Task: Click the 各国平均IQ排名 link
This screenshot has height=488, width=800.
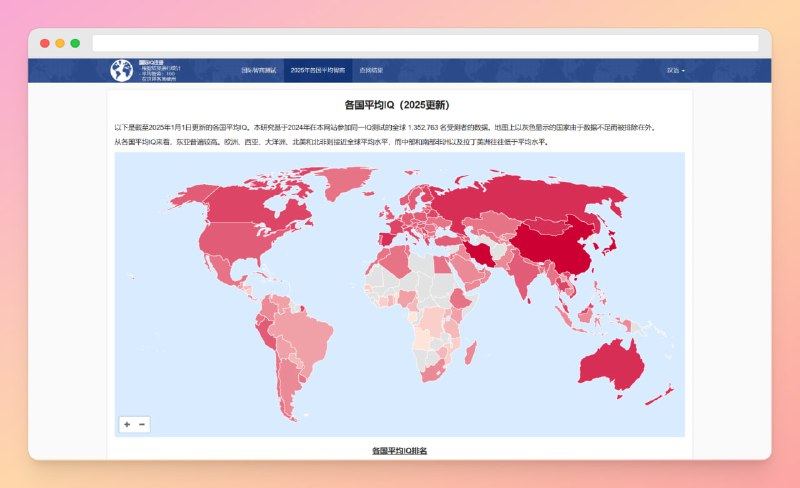Action: click(x=399, y=451)
